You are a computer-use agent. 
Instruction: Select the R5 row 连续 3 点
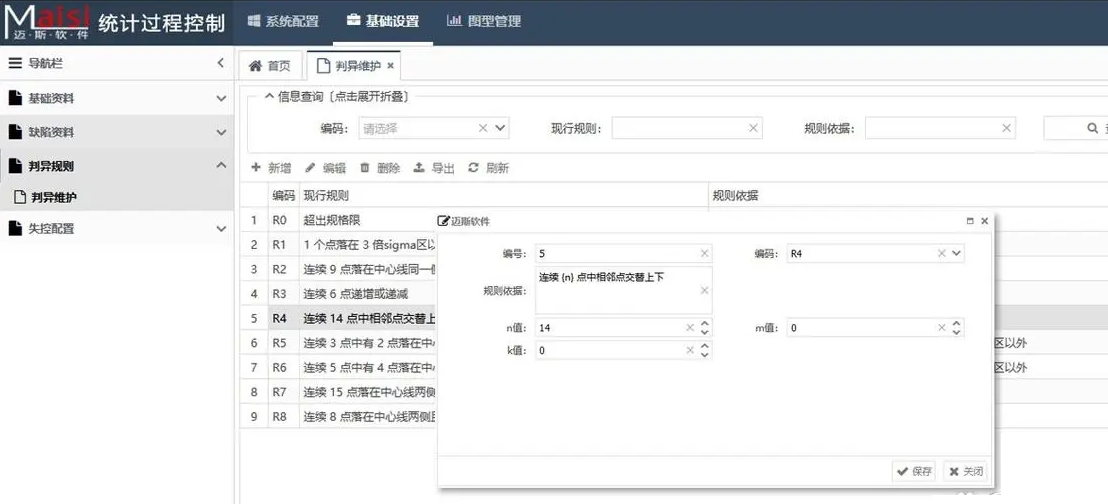pos(339,343)
